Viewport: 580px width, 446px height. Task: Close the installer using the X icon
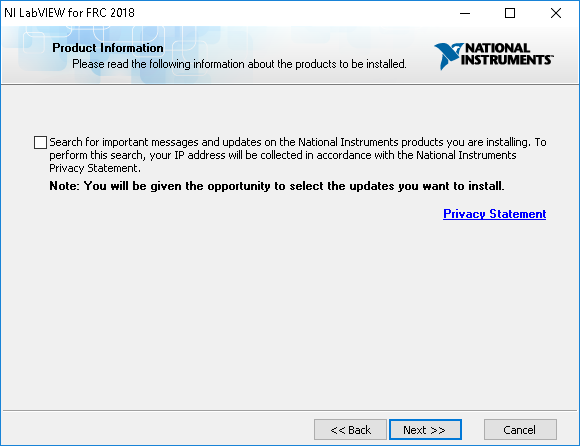click(556, 13)
